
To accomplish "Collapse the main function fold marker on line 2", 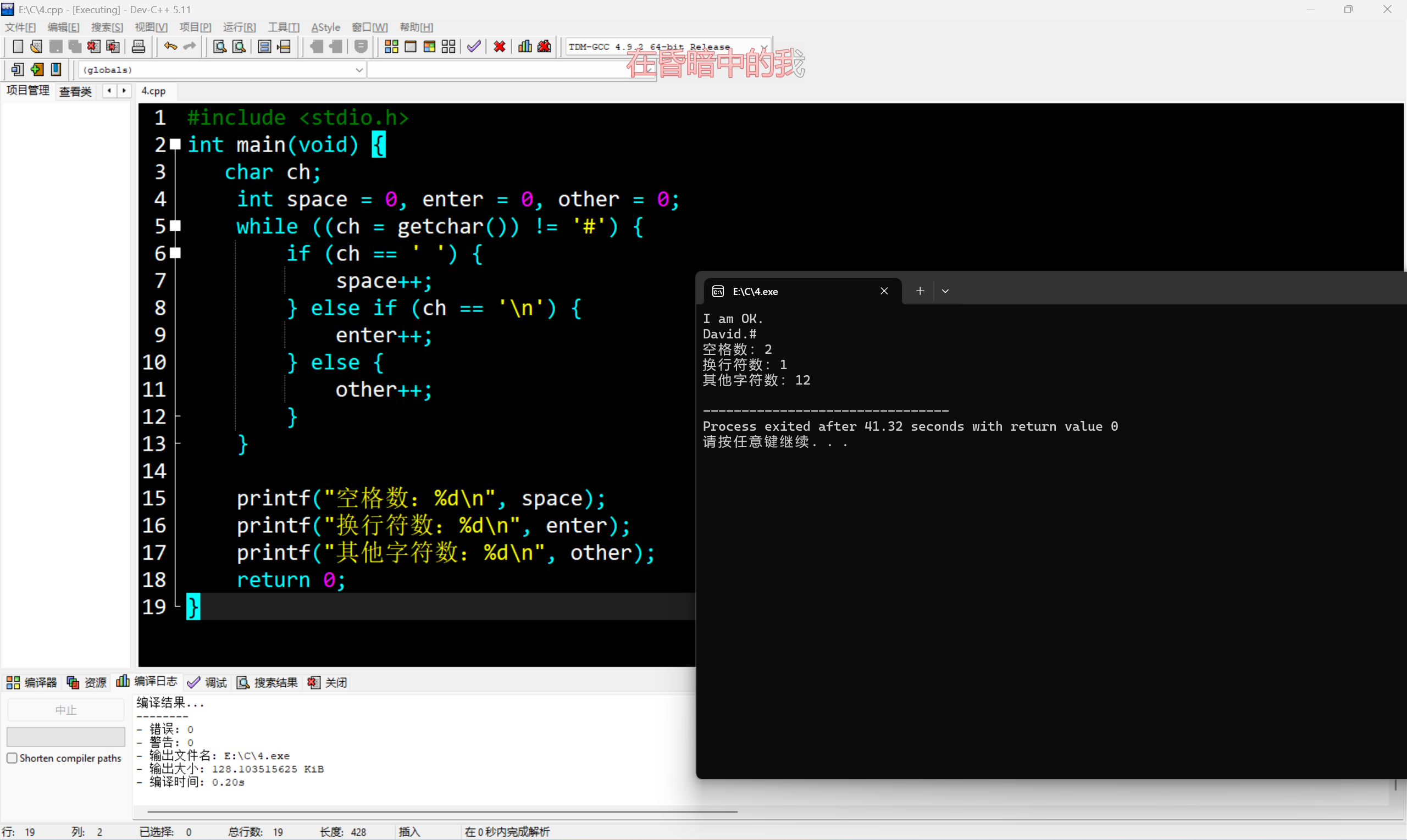I will [x=175, y=144].
